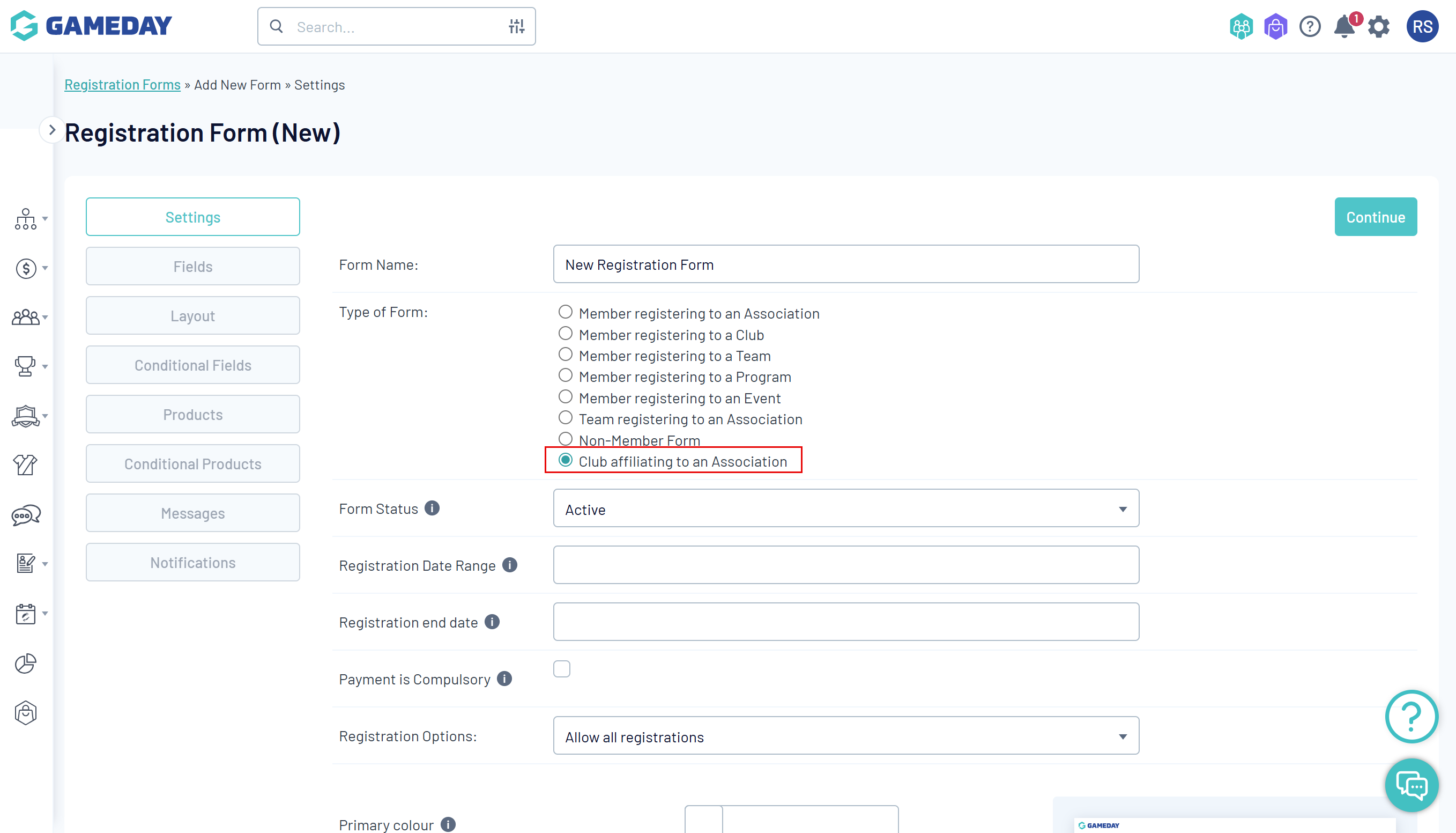Open the Registration Forms breadcrumb link

coord(122,85)
